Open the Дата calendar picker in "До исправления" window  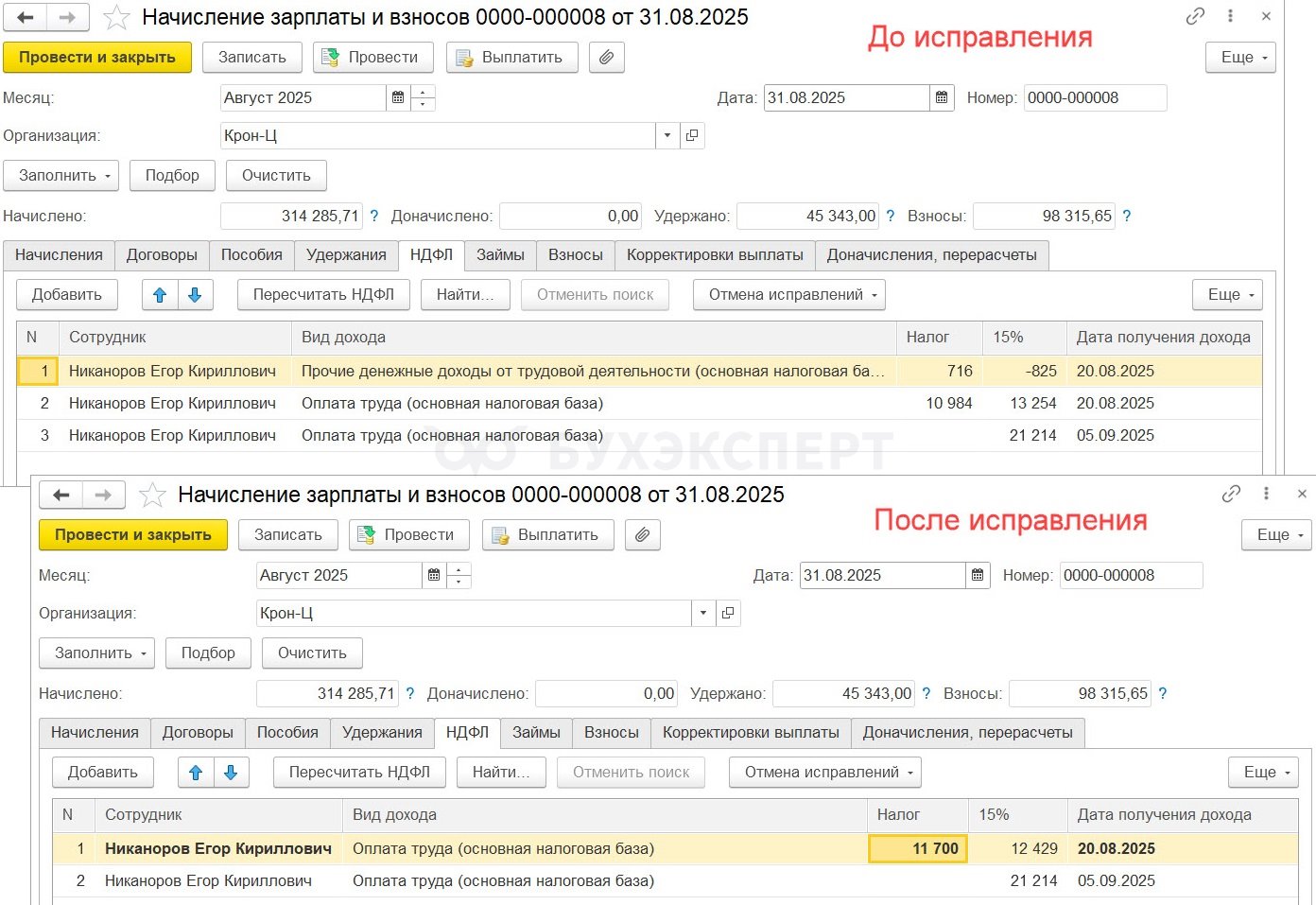(942, 97)
